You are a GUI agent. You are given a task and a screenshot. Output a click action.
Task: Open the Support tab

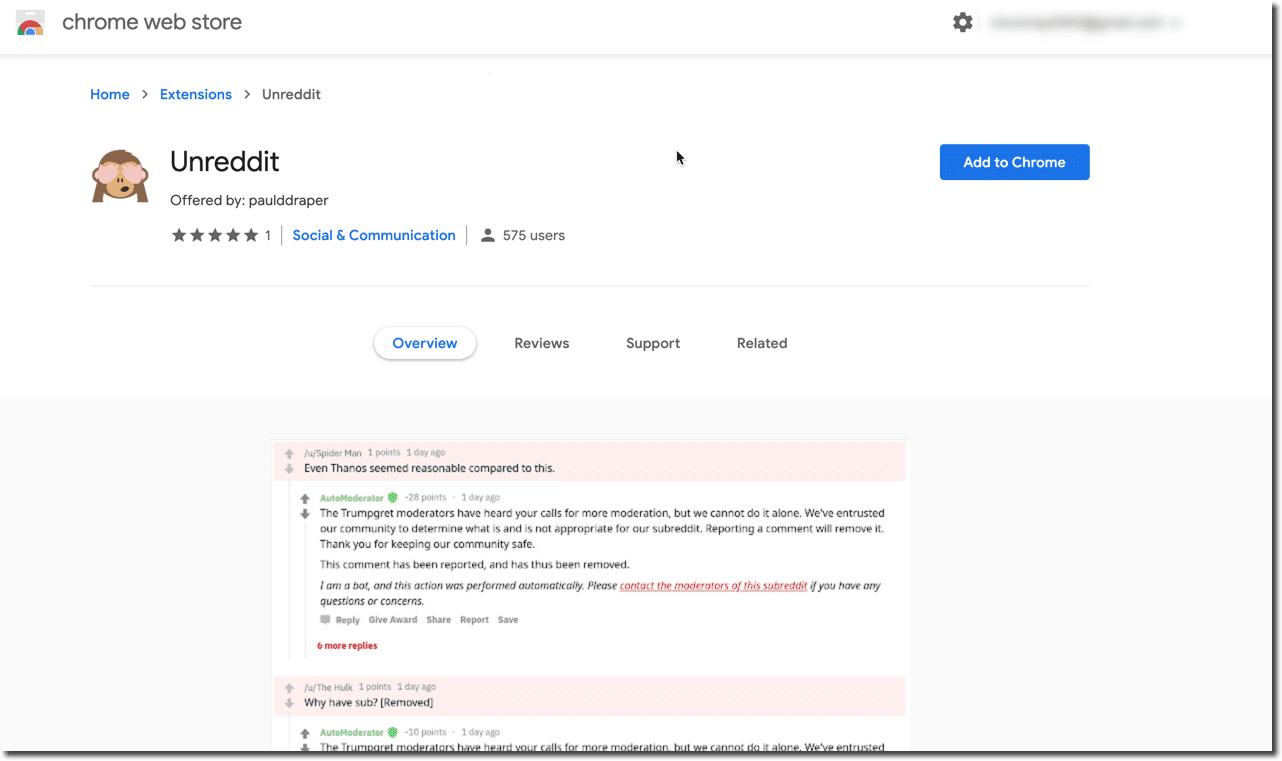pos(653,343)
